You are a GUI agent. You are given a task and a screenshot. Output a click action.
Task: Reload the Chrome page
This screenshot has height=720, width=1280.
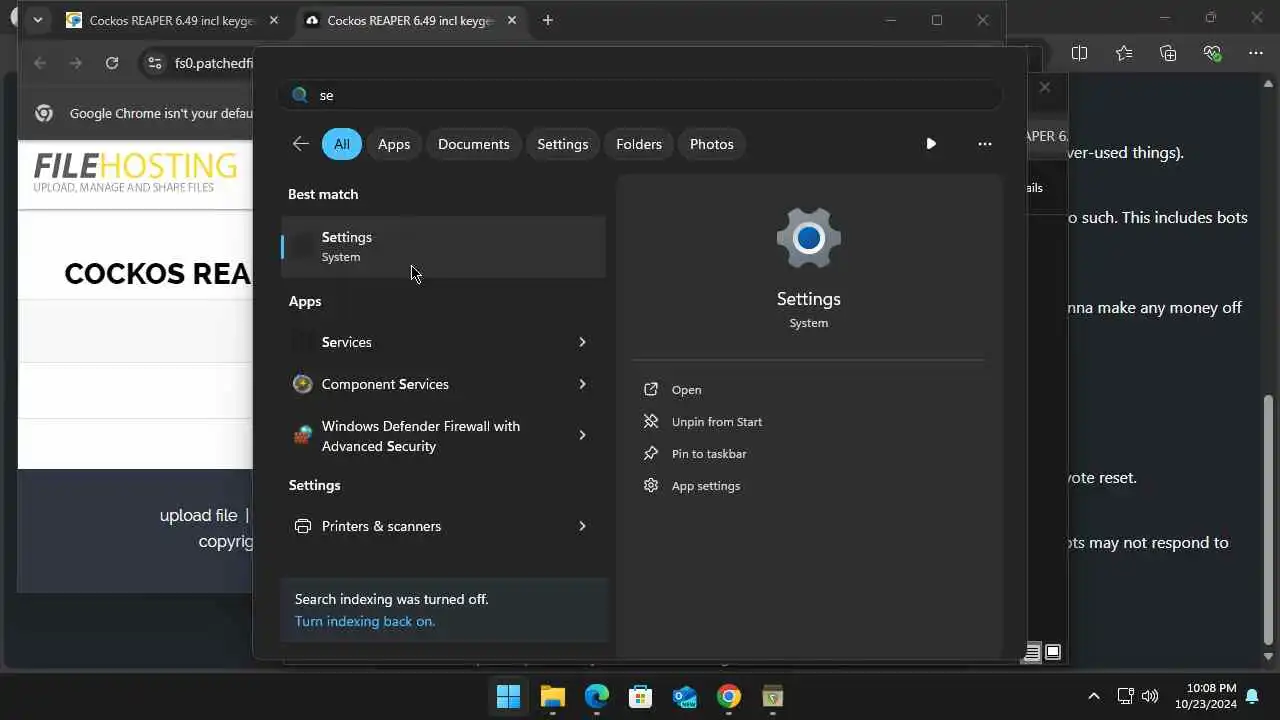point(112,63)
